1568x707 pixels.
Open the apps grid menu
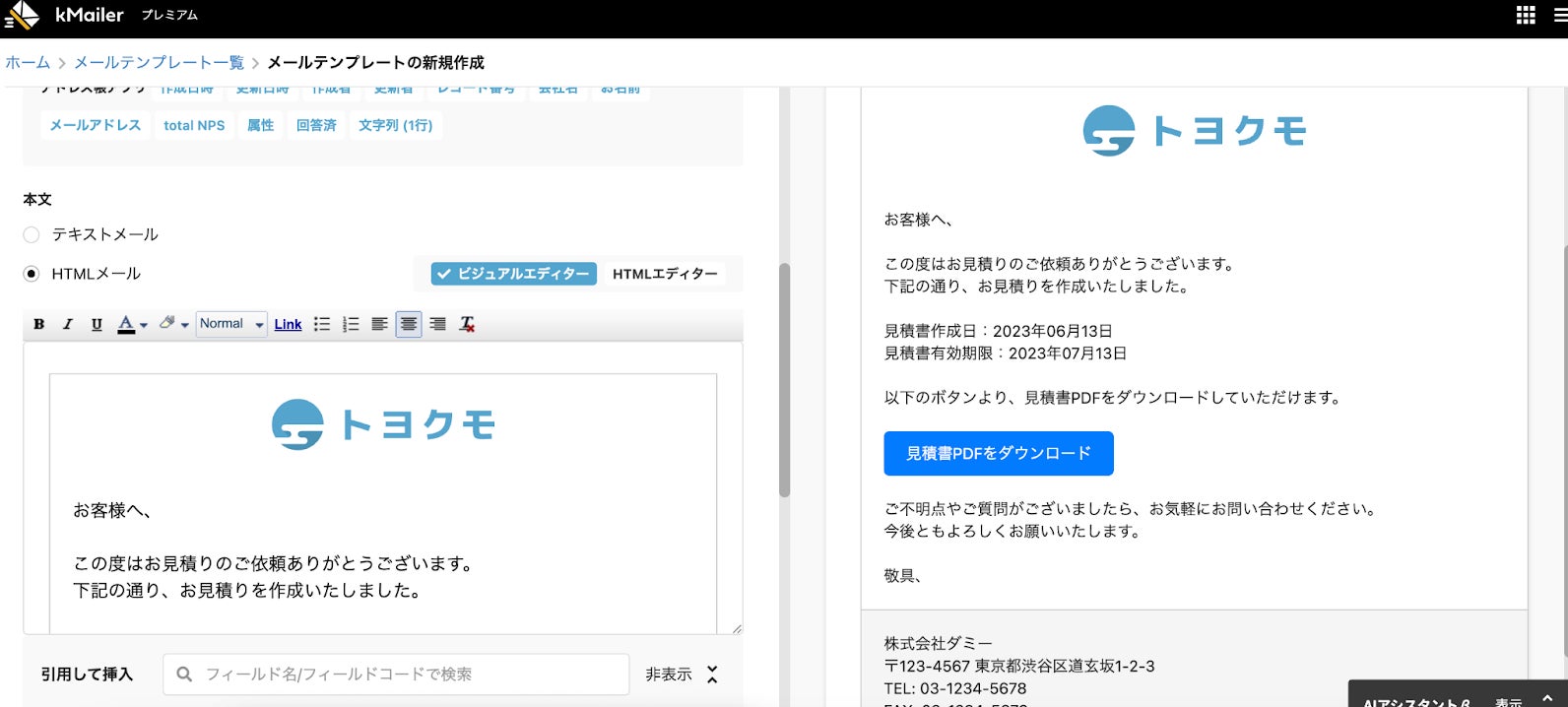(x=1526, y=15)
